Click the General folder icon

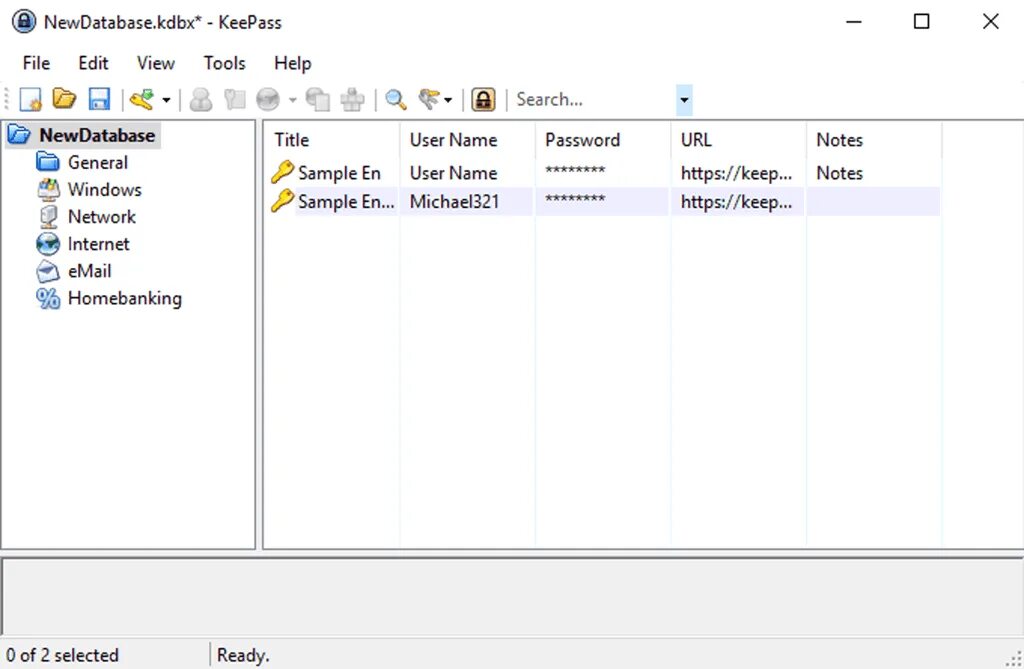[48, 162]
